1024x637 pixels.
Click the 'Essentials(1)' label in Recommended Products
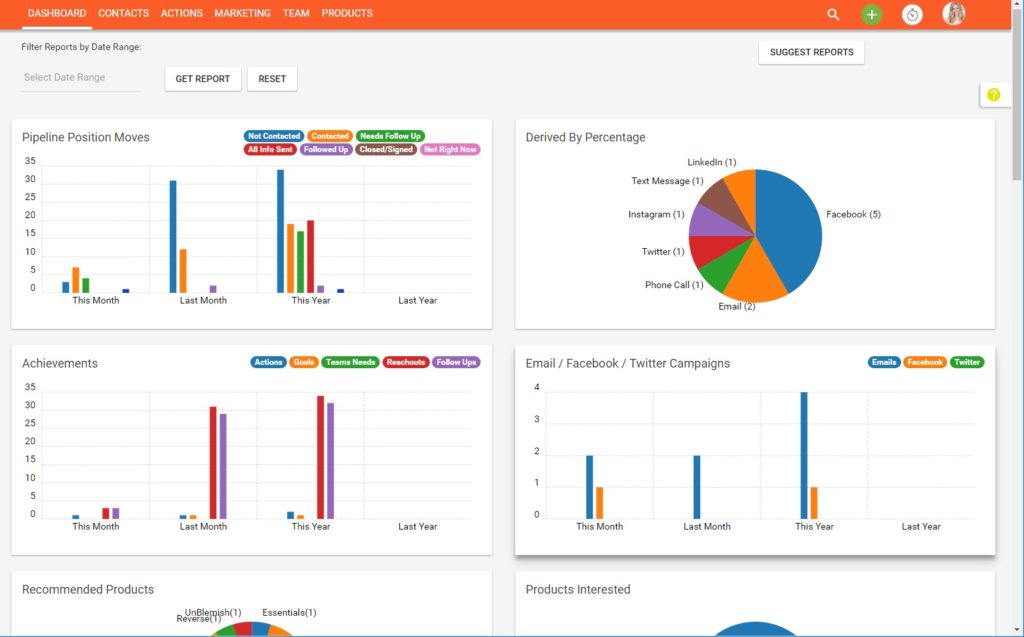point(289,612)
